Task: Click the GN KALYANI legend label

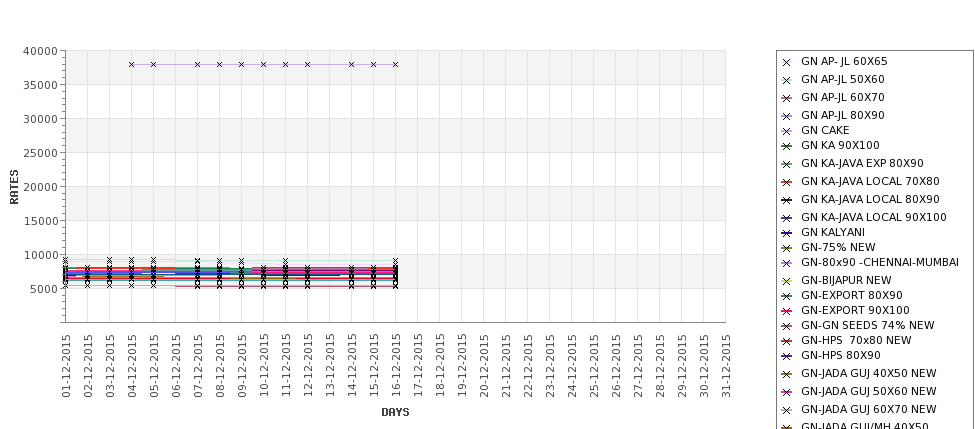Action: (x=833, y=233)
